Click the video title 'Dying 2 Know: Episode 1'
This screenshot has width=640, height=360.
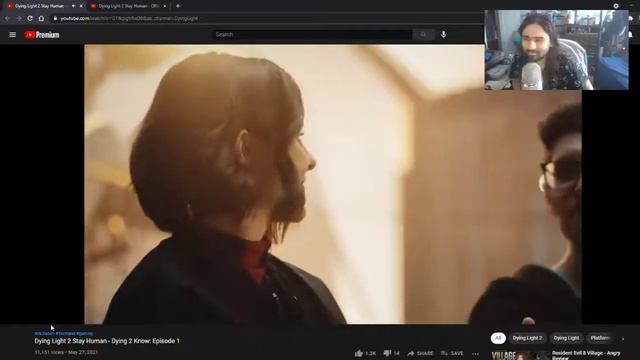[107, 341]
